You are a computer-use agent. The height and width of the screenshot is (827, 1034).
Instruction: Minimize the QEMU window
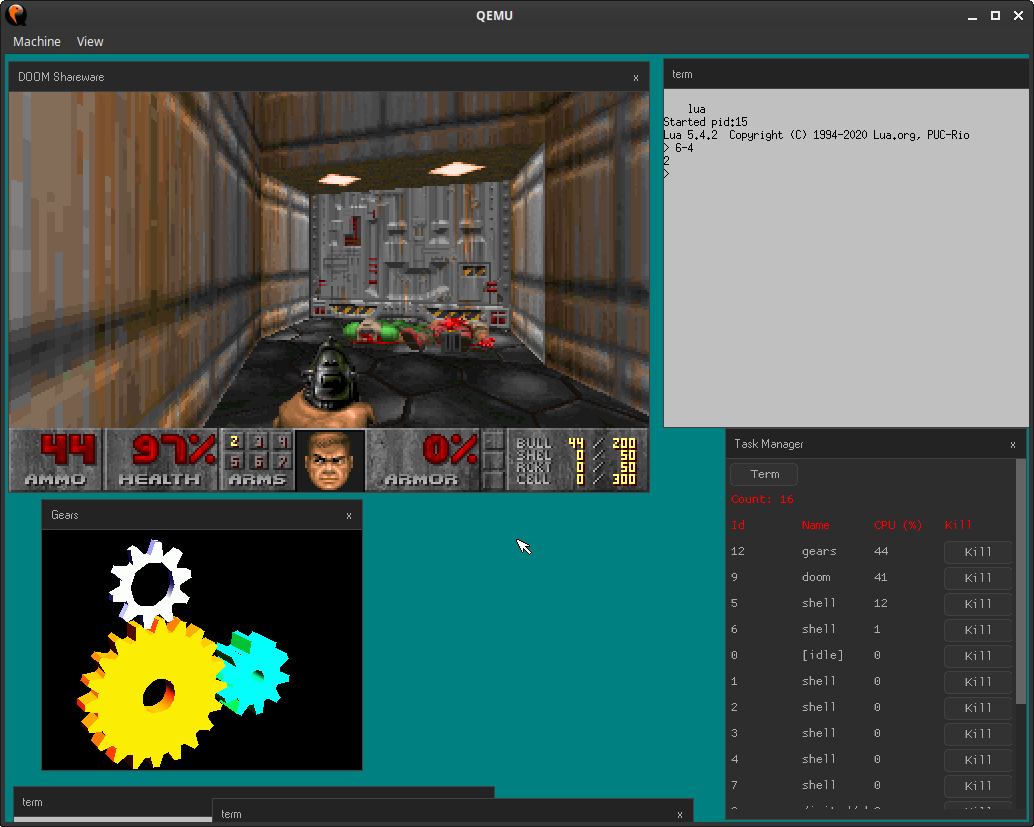tap(972, 16)
